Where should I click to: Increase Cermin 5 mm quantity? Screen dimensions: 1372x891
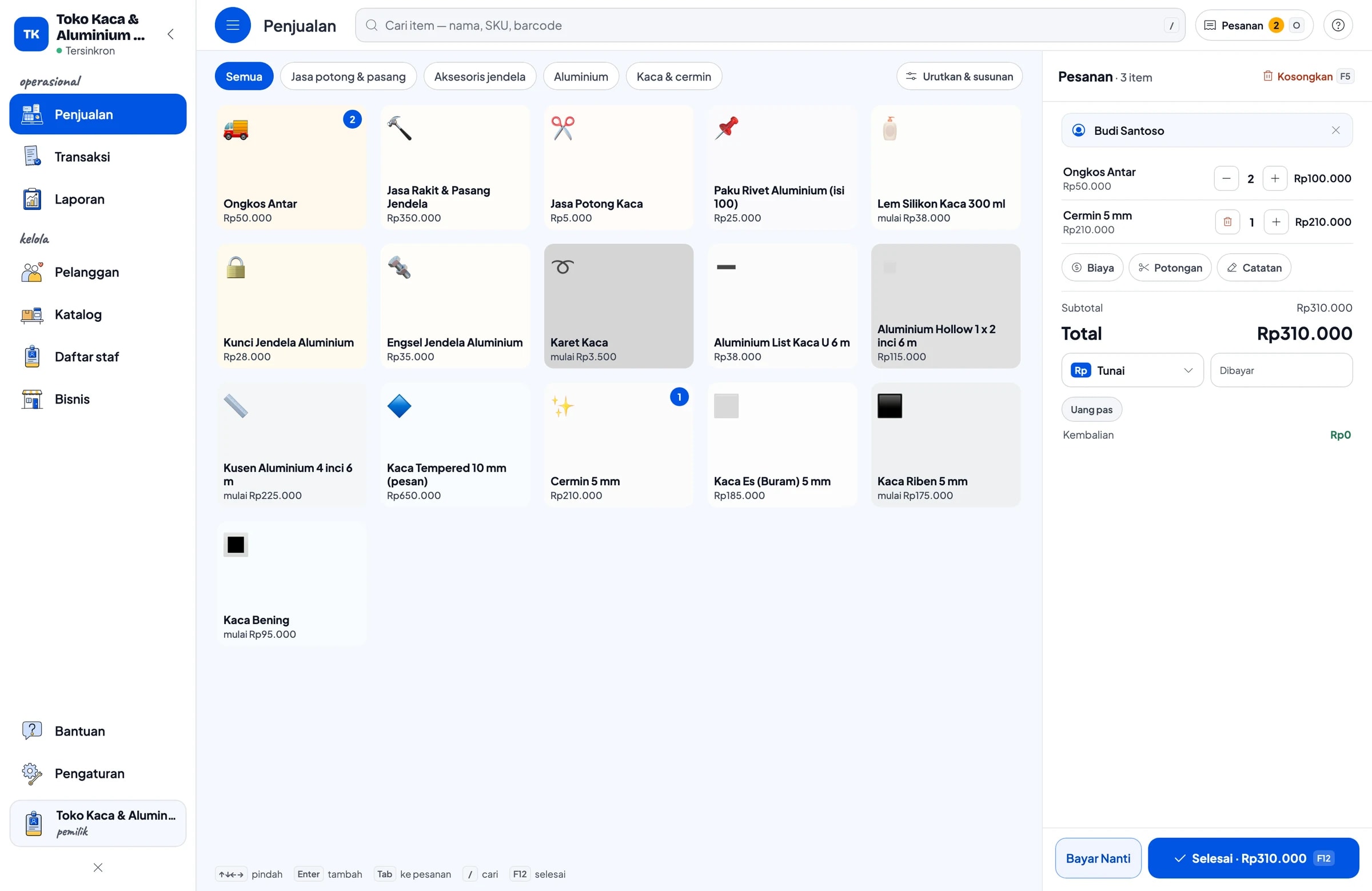[1276, 222]
